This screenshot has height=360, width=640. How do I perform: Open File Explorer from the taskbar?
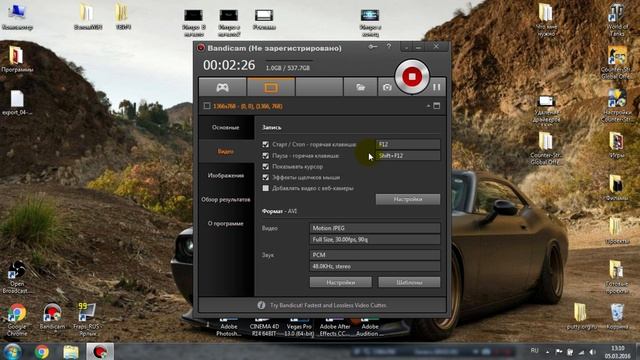pyautogui.click(x=71, y=351)
